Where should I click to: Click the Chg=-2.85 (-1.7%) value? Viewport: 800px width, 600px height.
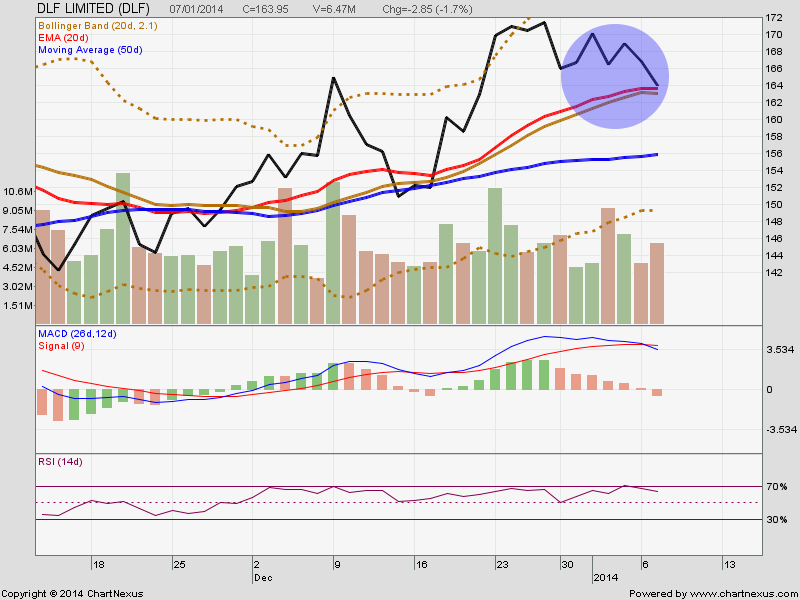click(x=427, y=9)
